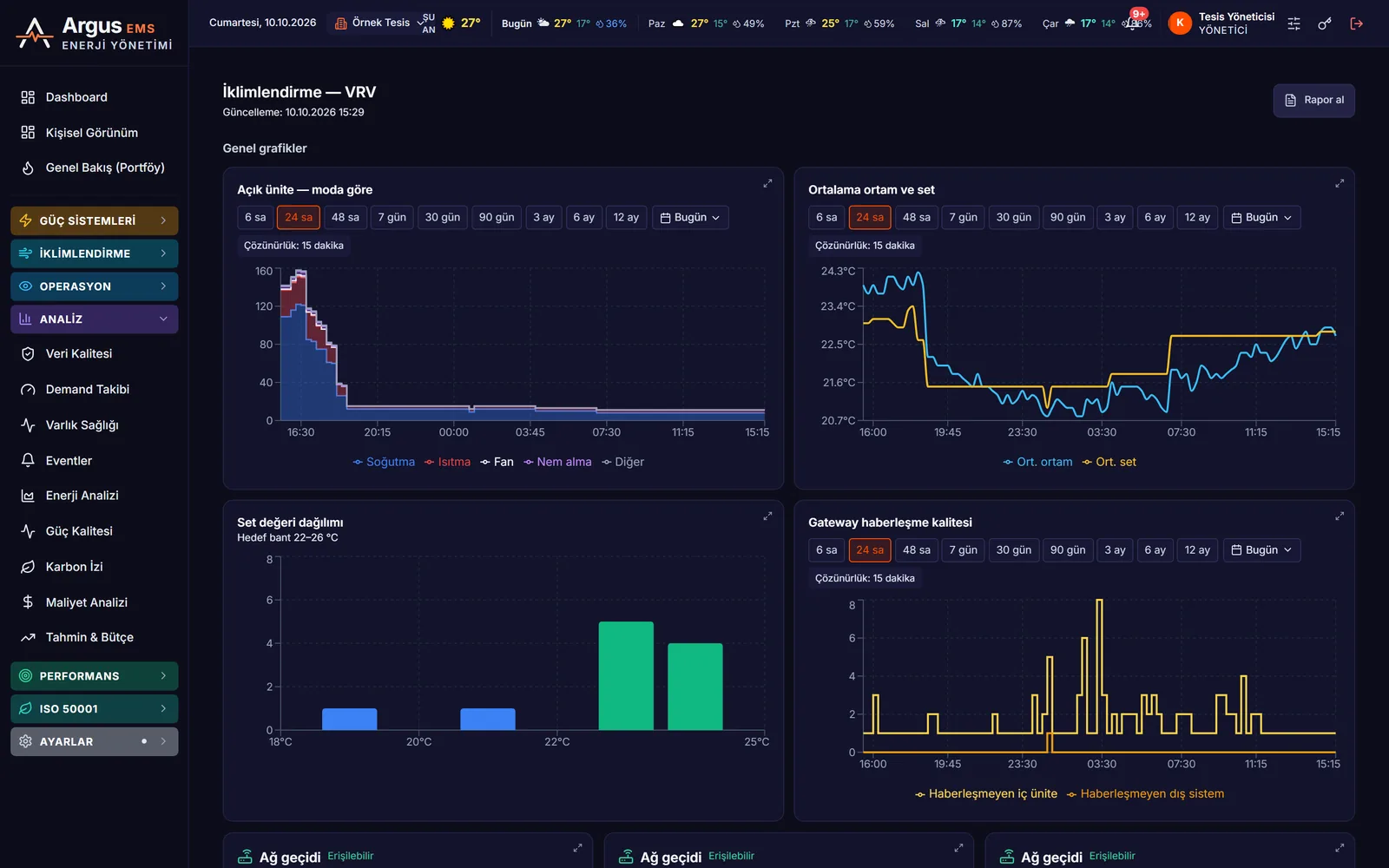Open Bugün date dropdown in Gateway chart

pyautogui.click(x=1261, y=549)
